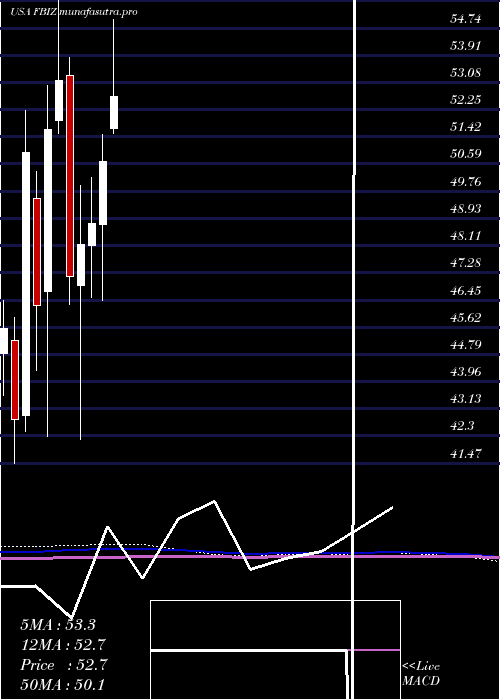Click the 48.93 price axis label
This screenshot has width=500, height=700.
[466, 209]
